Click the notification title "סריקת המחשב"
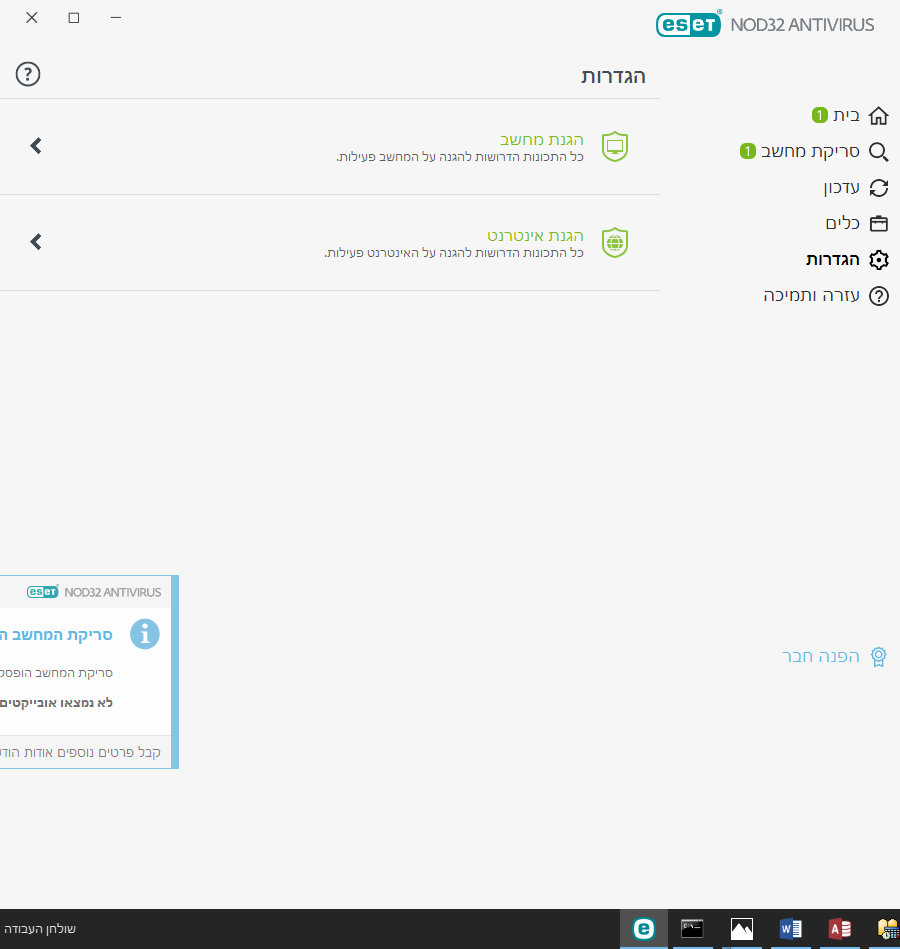This screenshot has width=900, height=949. [x=61, y=635]
